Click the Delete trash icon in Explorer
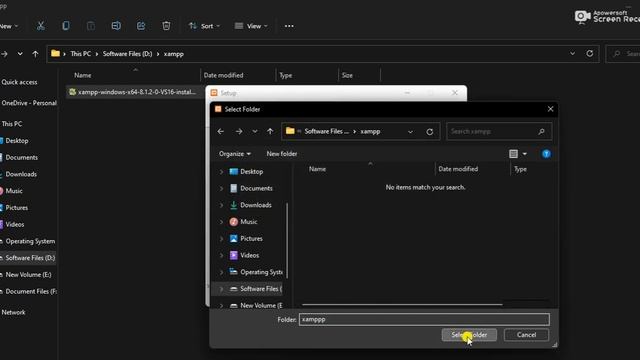Viewport: 640px width, 360px height. coord(166,26)
